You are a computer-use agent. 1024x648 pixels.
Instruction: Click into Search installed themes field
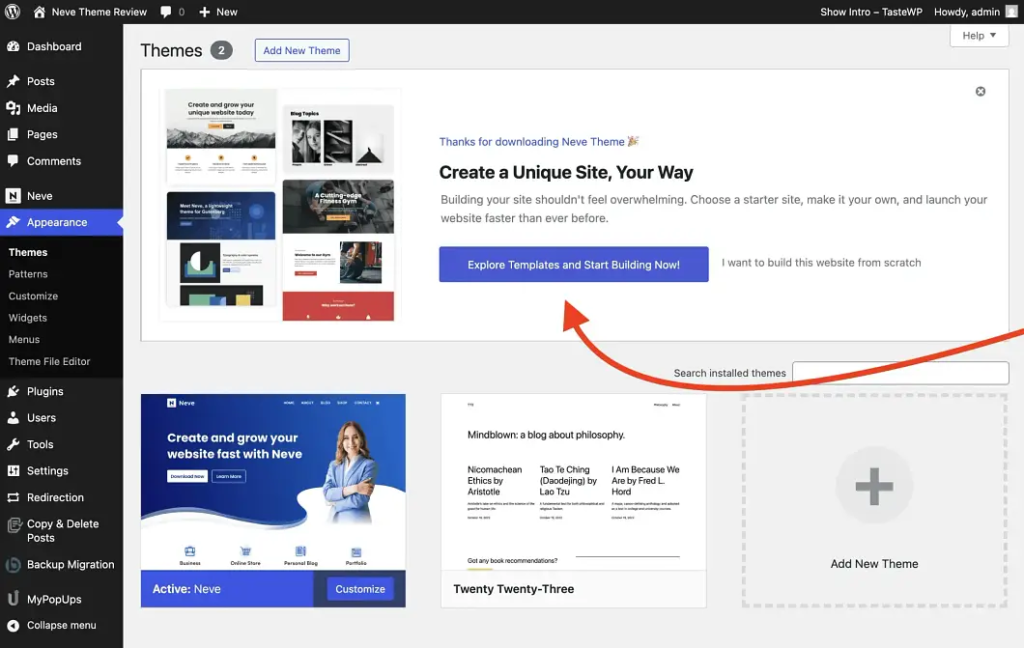900,373
